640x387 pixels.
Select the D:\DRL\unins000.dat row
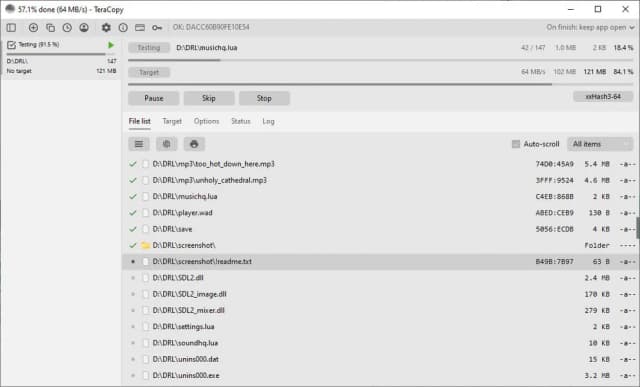pos(381,359)
